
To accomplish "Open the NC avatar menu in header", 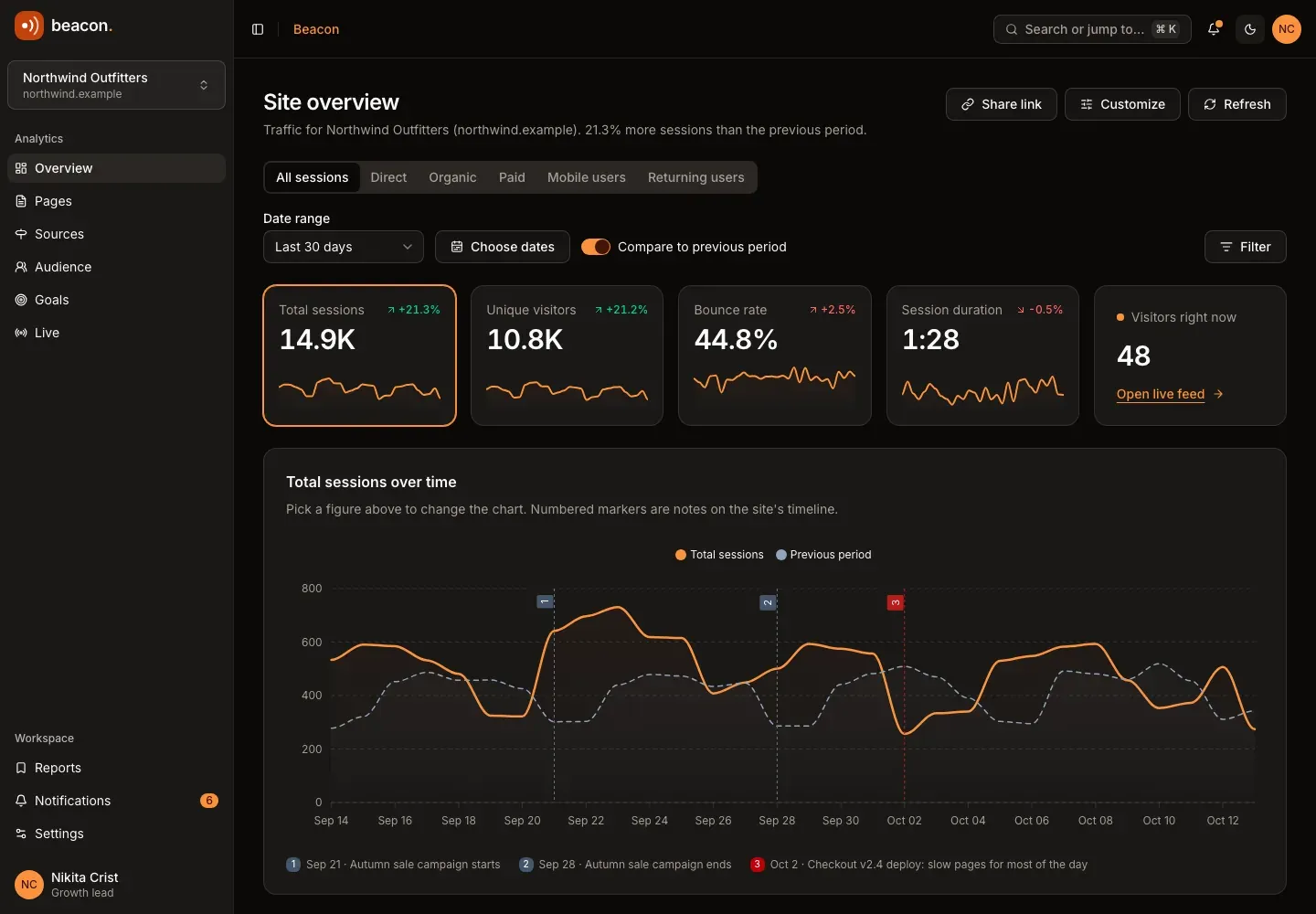I will [1287, 29].
